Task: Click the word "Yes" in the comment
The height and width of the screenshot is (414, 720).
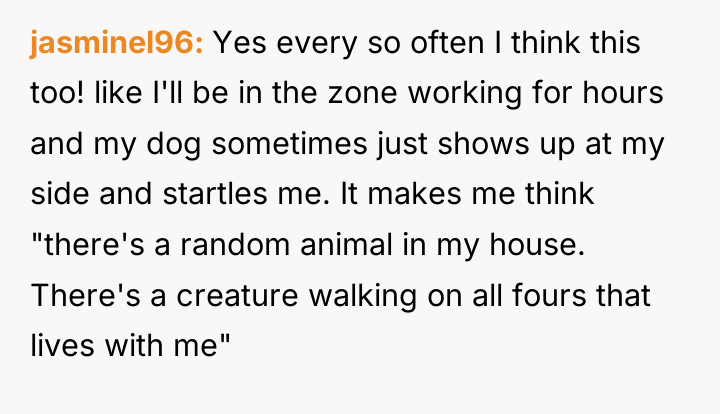Action: (x=240, y=43)
